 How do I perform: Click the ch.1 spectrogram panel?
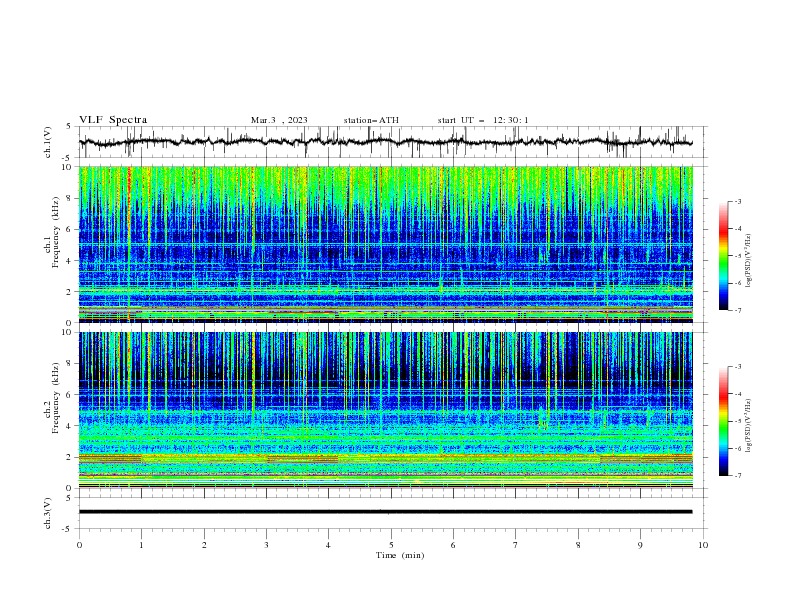(386, 244)
